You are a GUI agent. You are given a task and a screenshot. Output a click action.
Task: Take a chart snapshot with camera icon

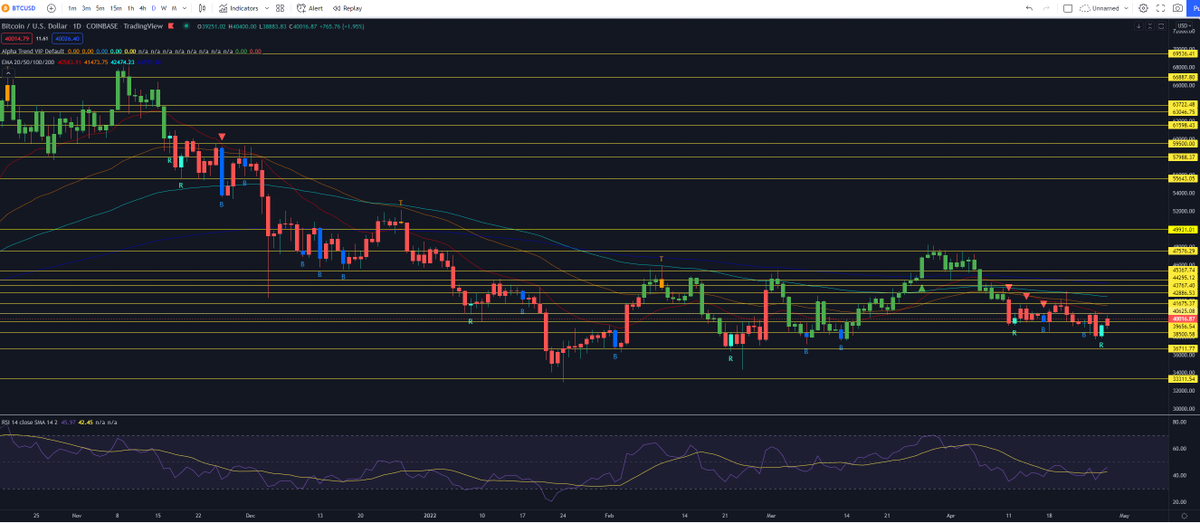pyautogui.click(x=1177, y=8)
